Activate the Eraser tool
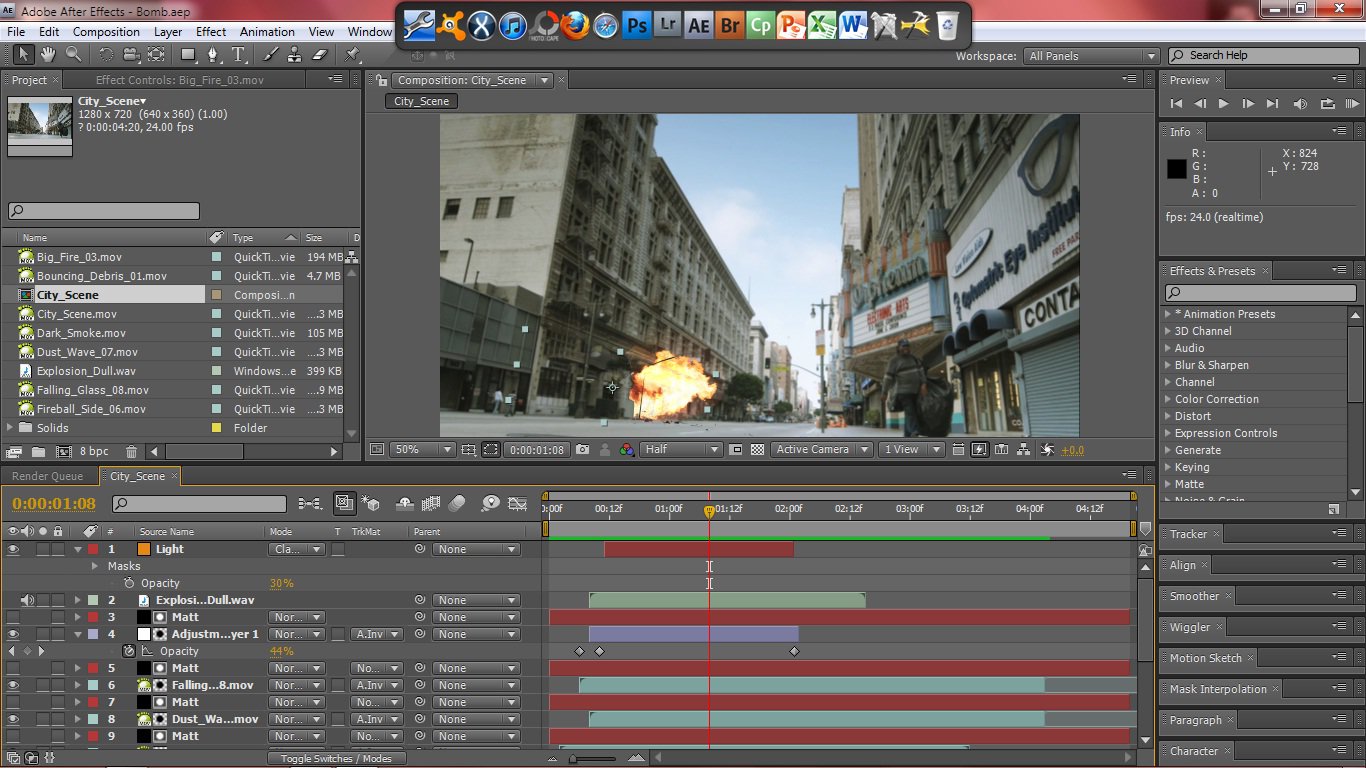Image resolution: width=1366 pixels, height=768 pixels. (320, 54)
